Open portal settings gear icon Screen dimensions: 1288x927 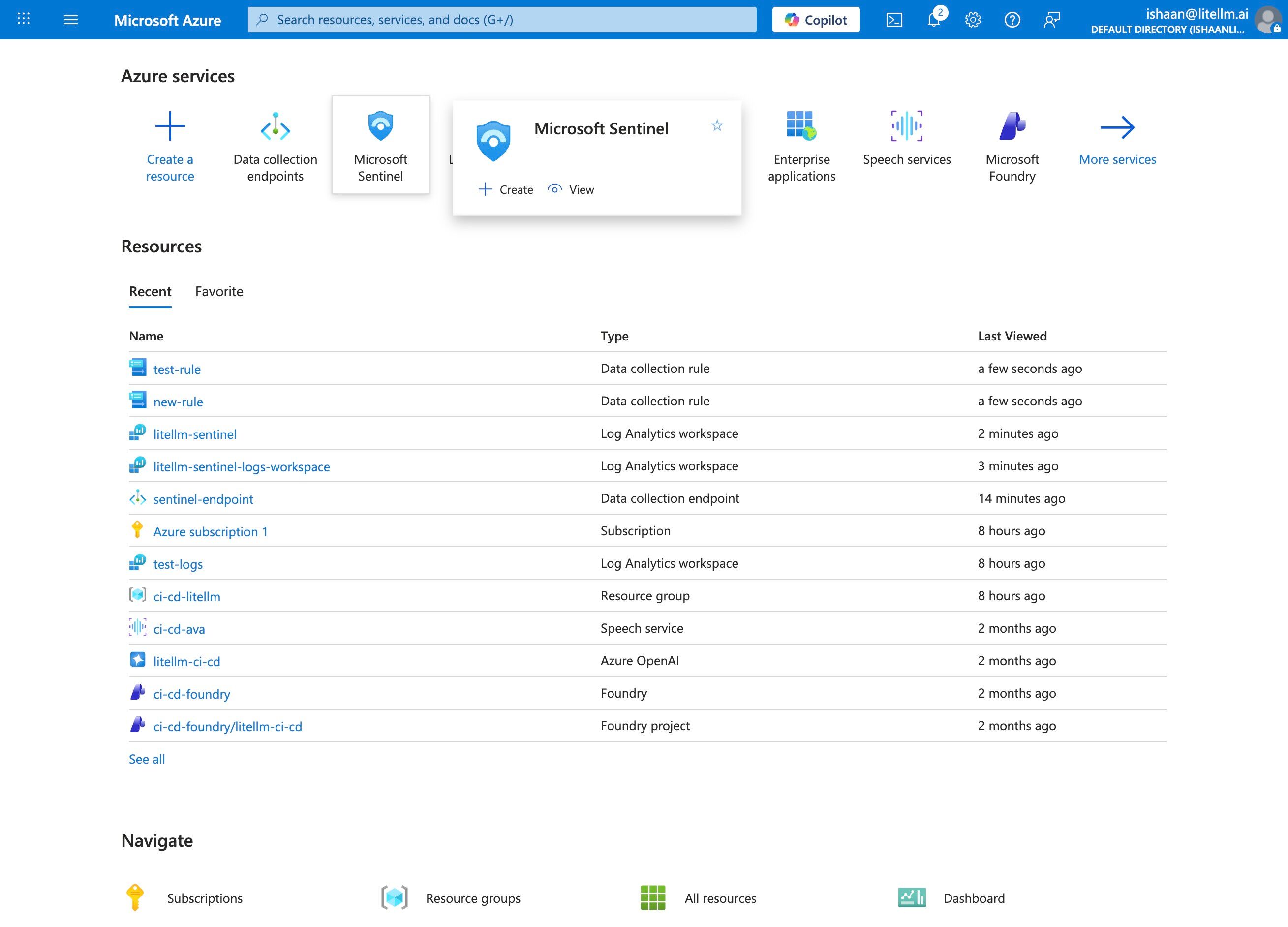973,20
